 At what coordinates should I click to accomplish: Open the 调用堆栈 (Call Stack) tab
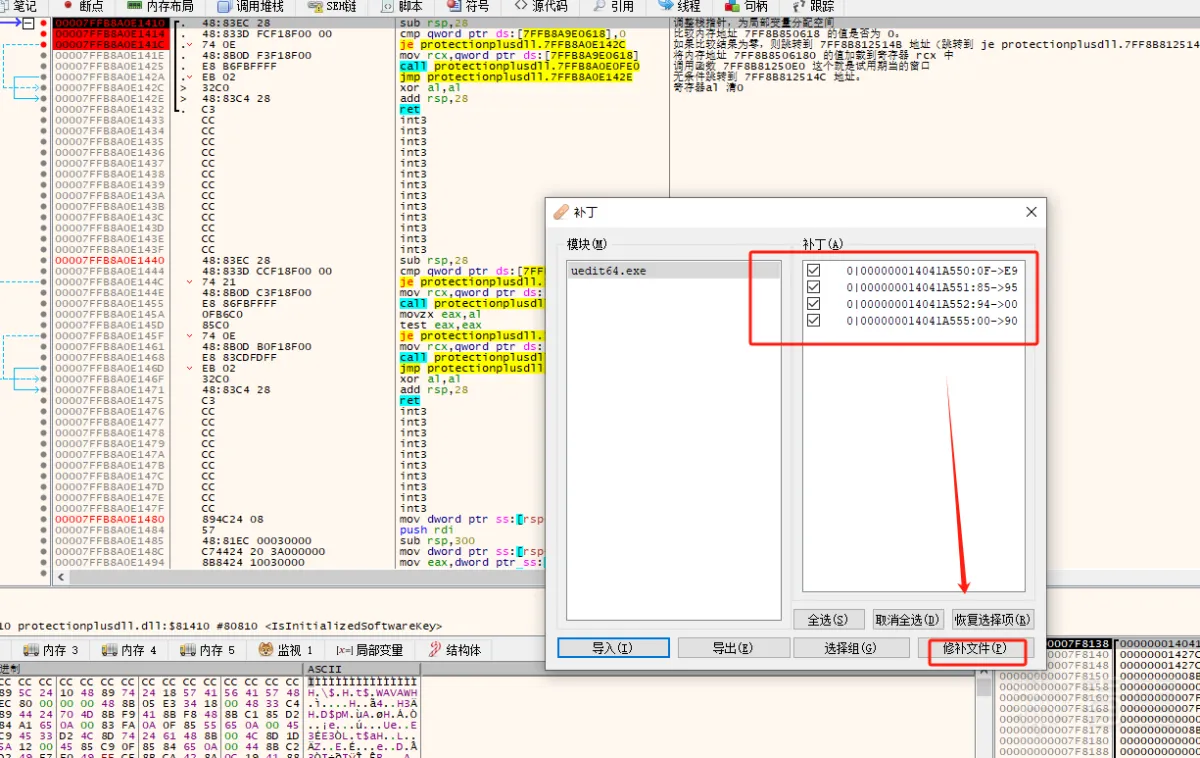pyautogui.click(x=254, y=6)
